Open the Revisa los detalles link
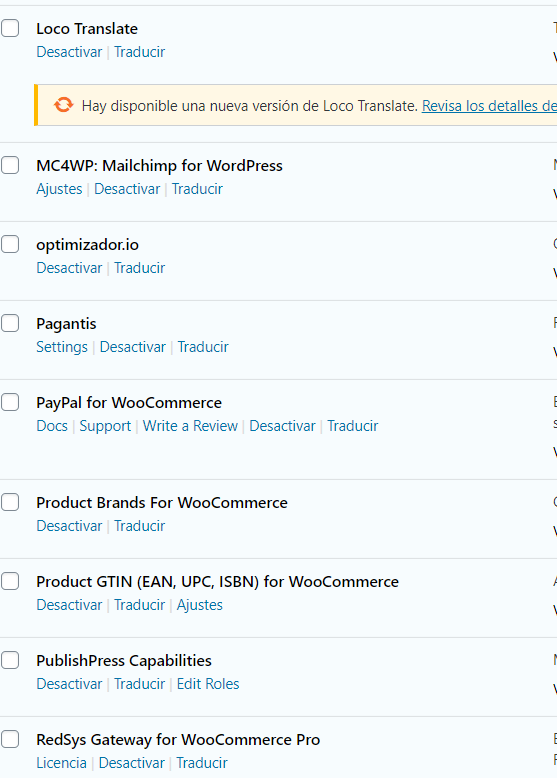The image size is (557, 778). click(489, 106)
